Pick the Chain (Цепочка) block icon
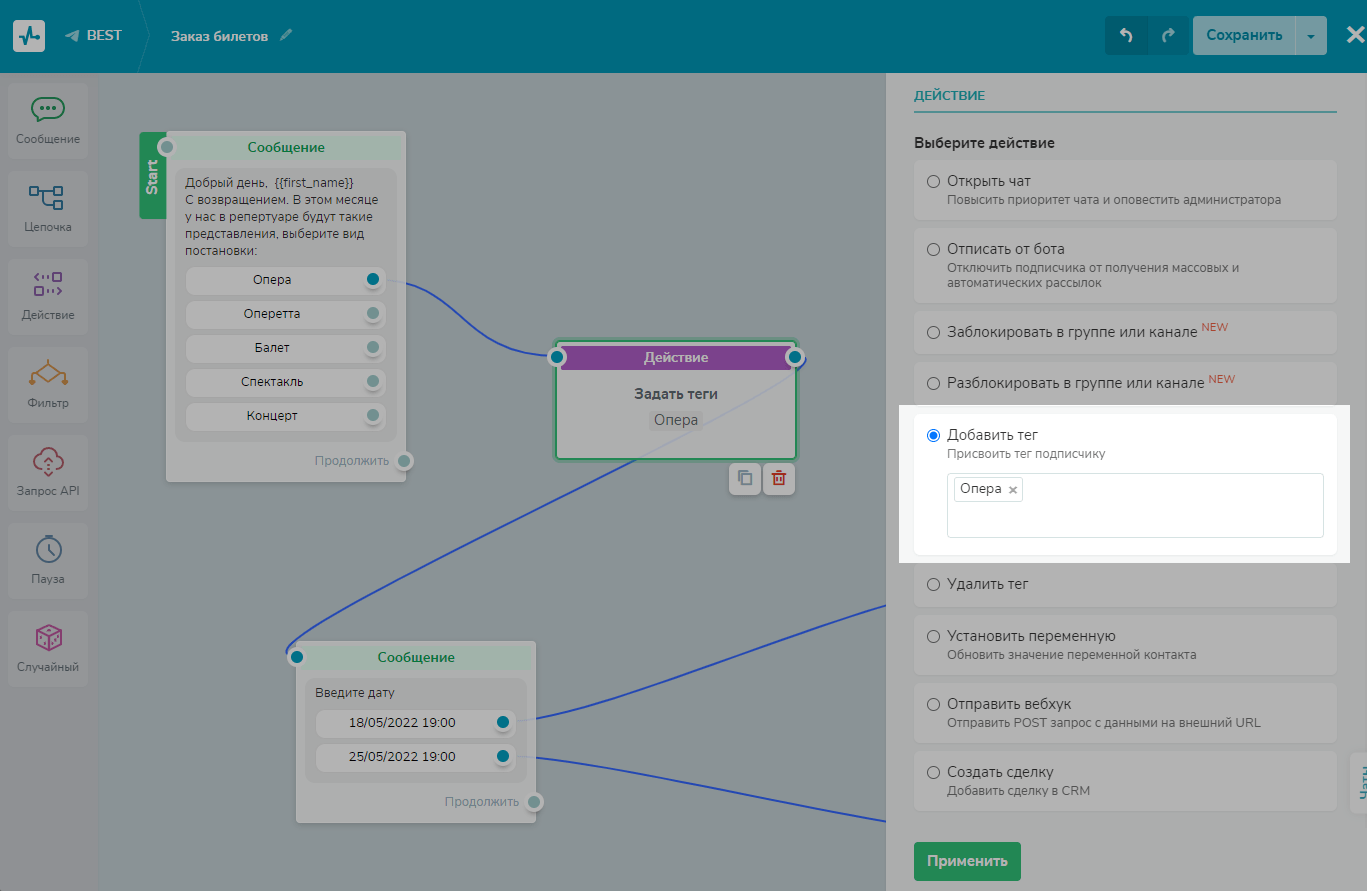Image resolution: width=1367 pixels, height=891 pixels. coord(47,198)
